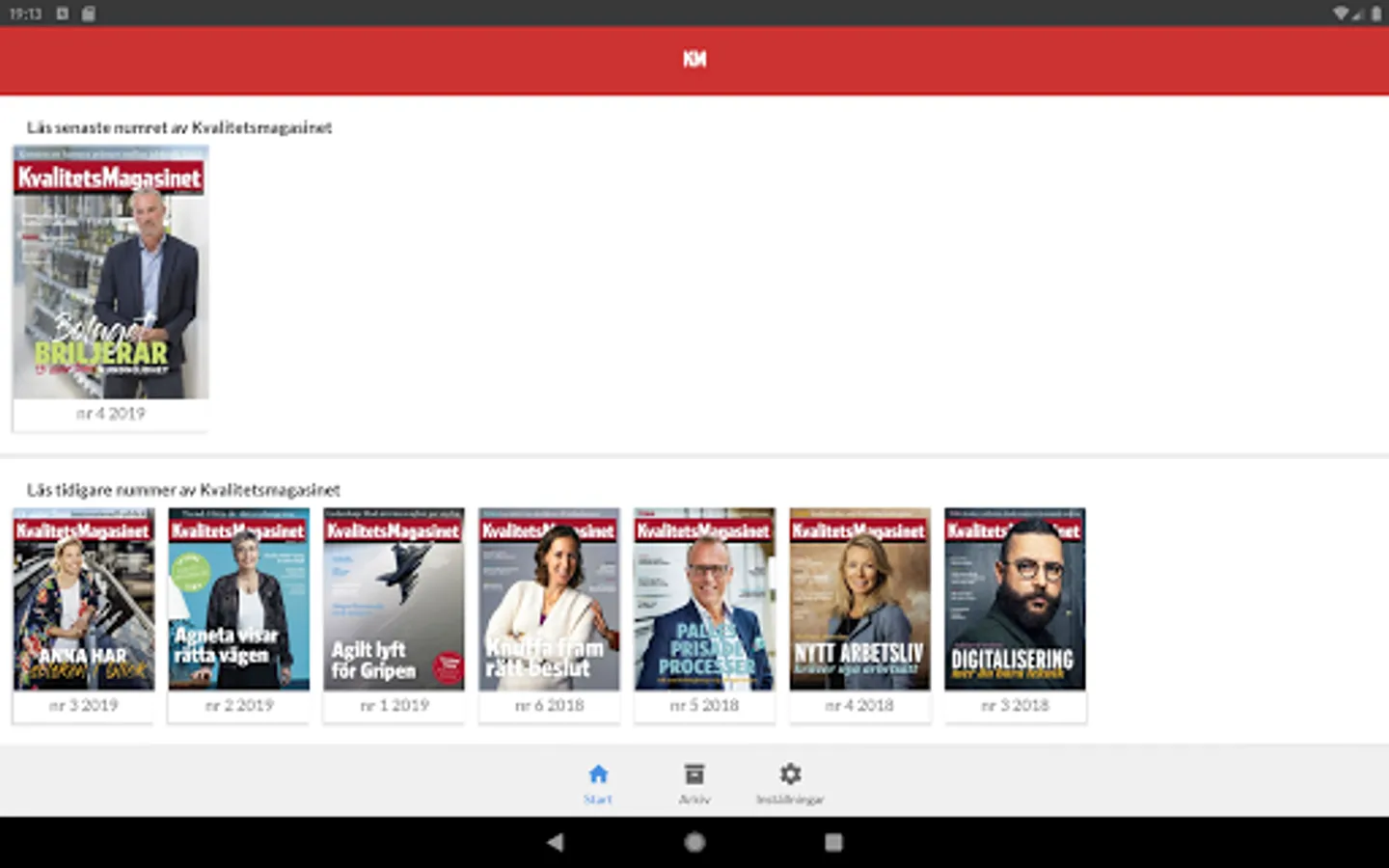Select the 'nr 1 2019' label
Viewport: 1389px width, 868px height.
pyautogui.click(x=395, y=705)
